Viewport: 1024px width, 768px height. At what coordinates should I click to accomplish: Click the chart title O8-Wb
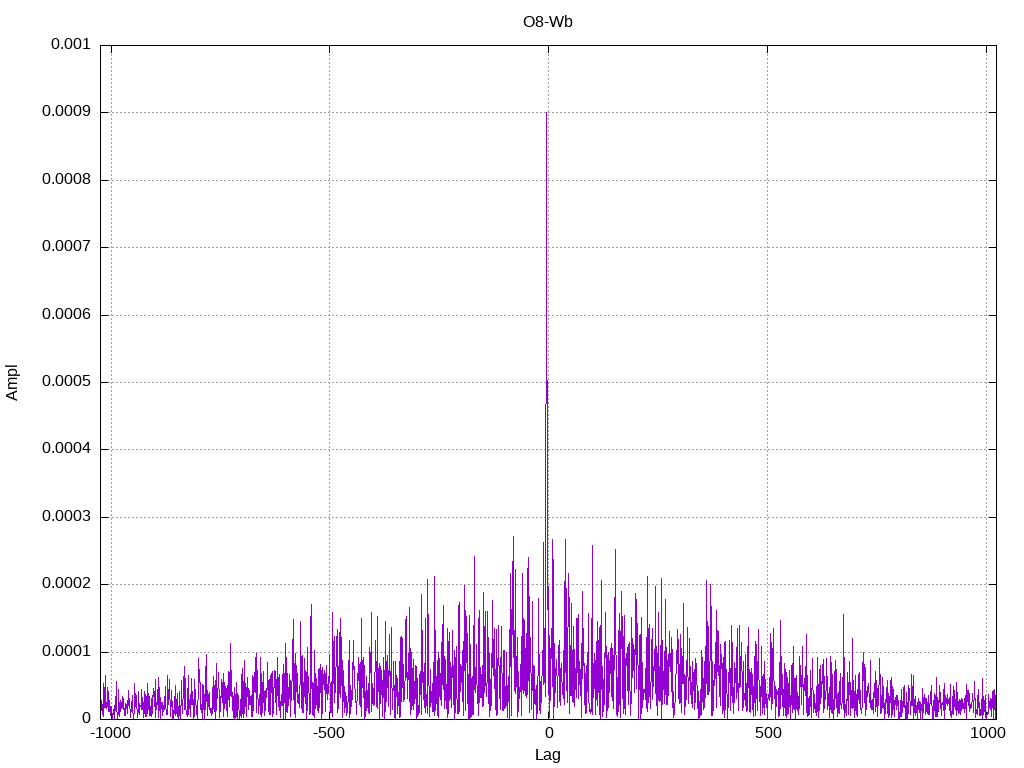coord(547,22)
